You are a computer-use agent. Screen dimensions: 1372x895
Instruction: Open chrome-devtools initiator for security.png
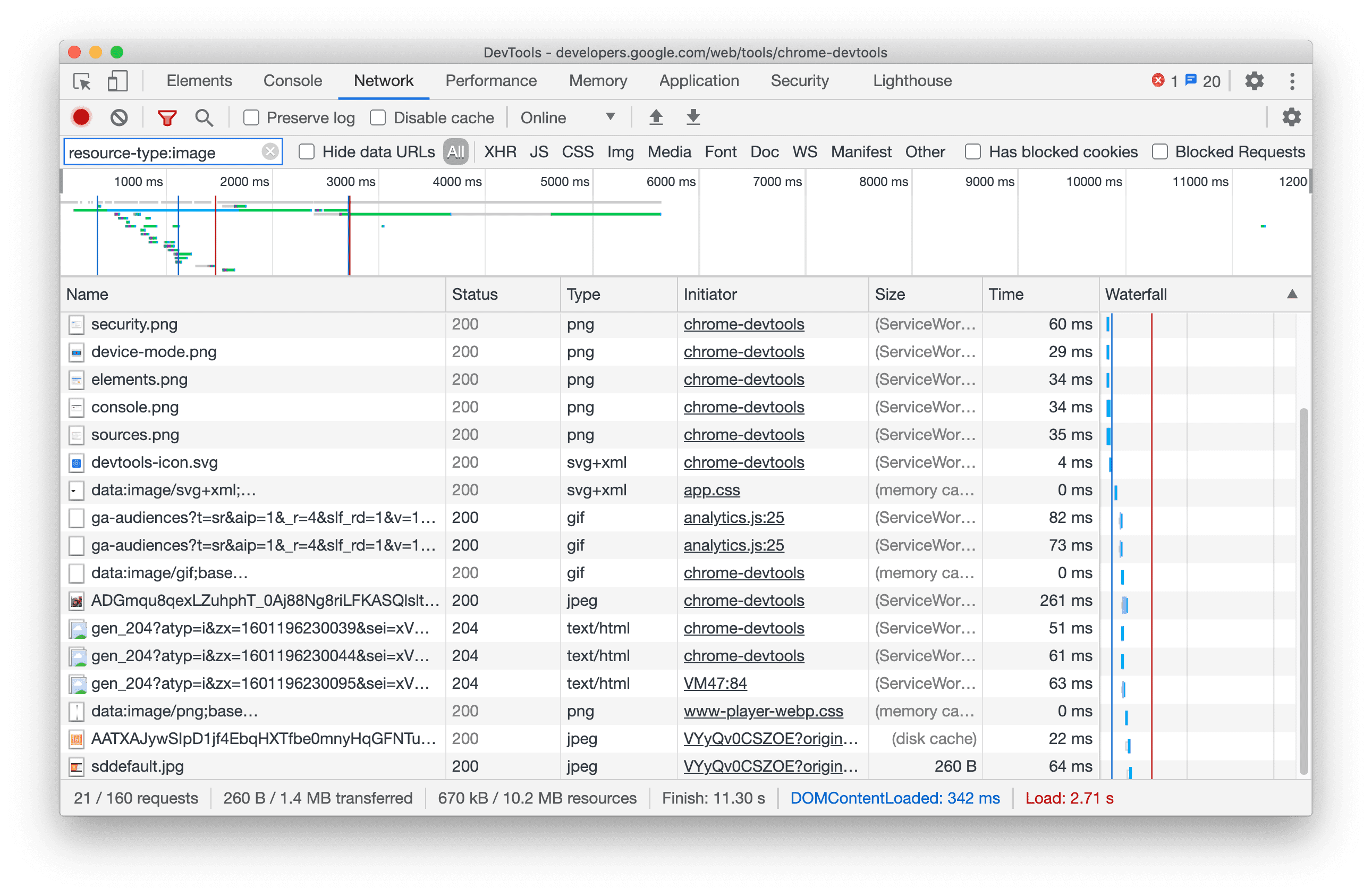tap(743, 324)
